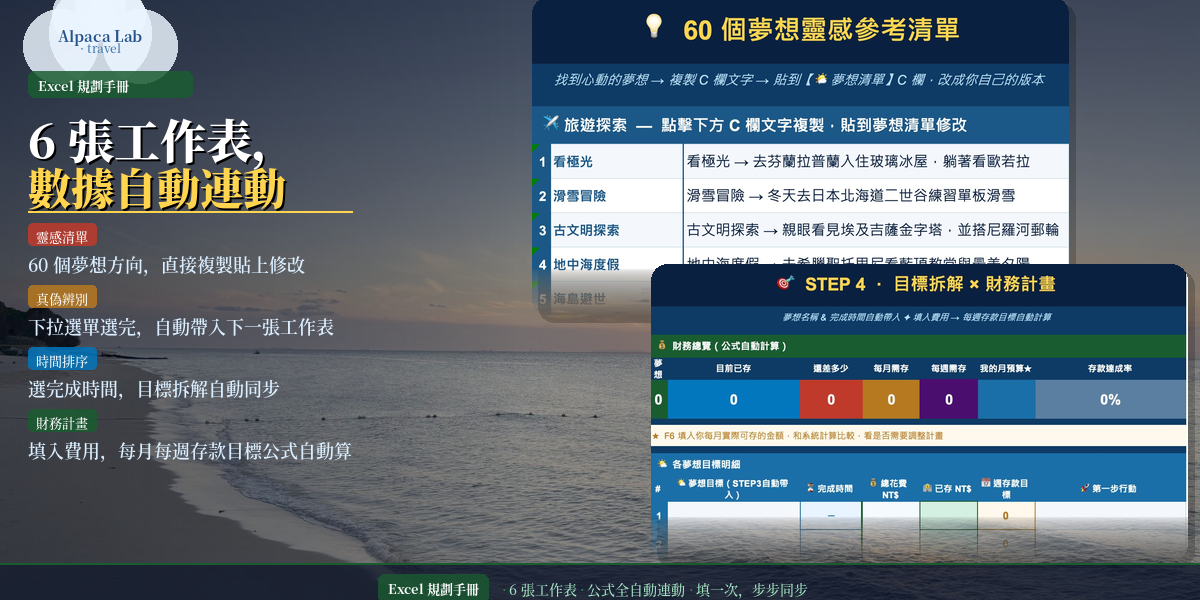Click the money bag icon beside 財務總覽

click(660, 346)
